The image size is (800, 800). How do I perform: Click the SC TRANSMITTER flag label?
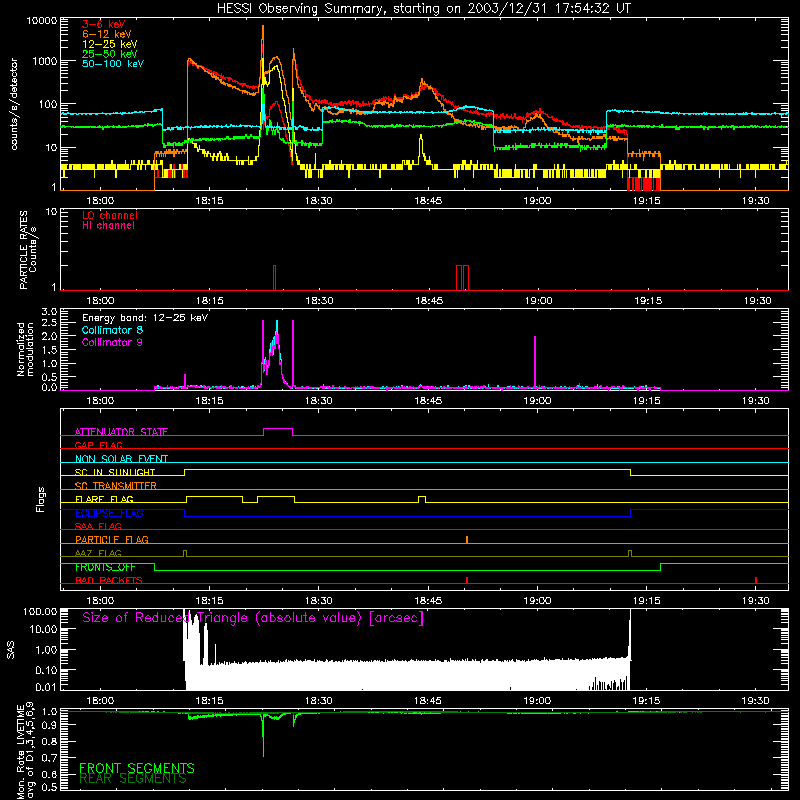pyautogui.click(x=116, y=485)
